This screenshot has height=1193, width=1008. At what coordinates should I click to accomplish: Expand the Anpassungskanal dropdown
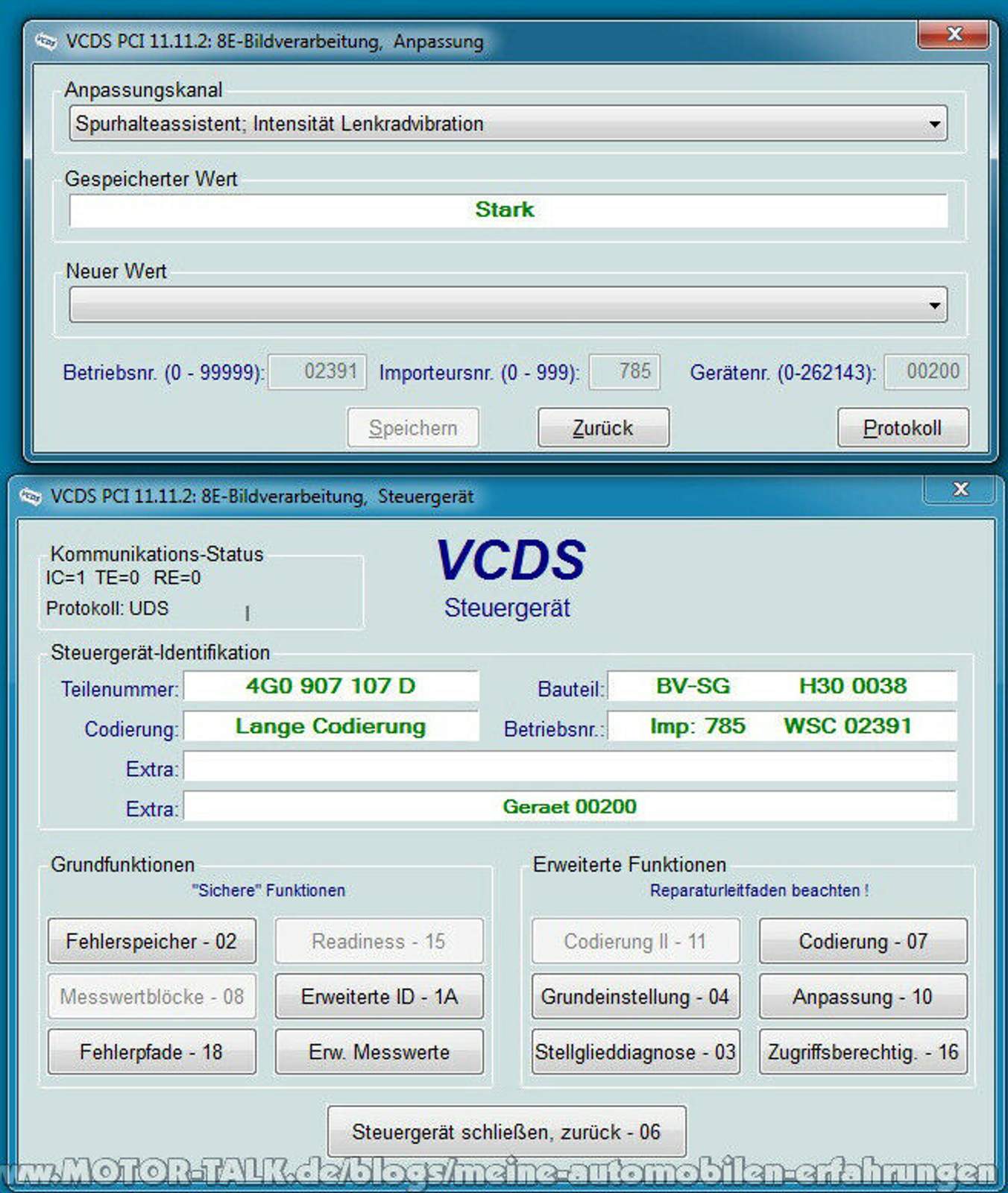934,124
